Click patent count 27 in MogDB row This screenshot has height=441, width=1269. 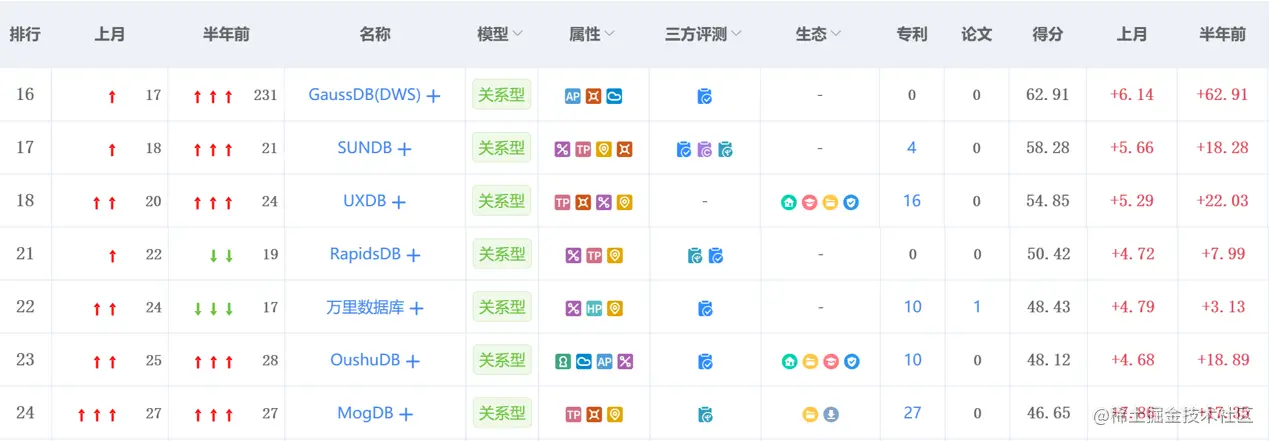click(x=912, y=413)
